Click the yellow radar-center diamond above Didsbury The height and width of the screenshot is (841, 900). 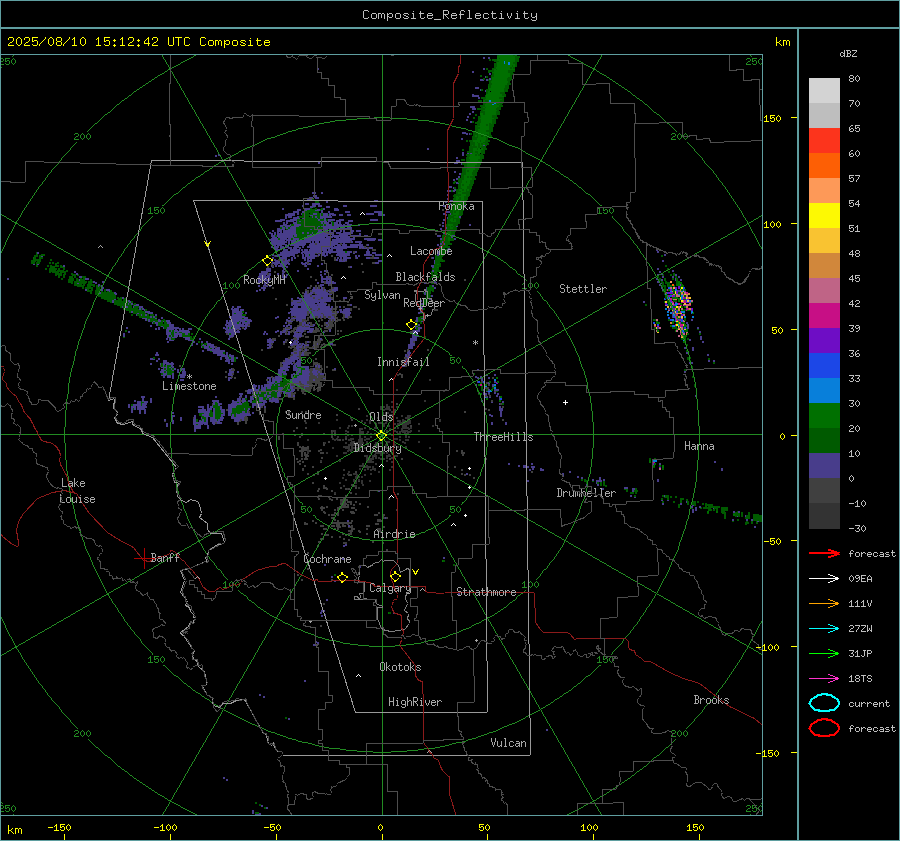381,436
